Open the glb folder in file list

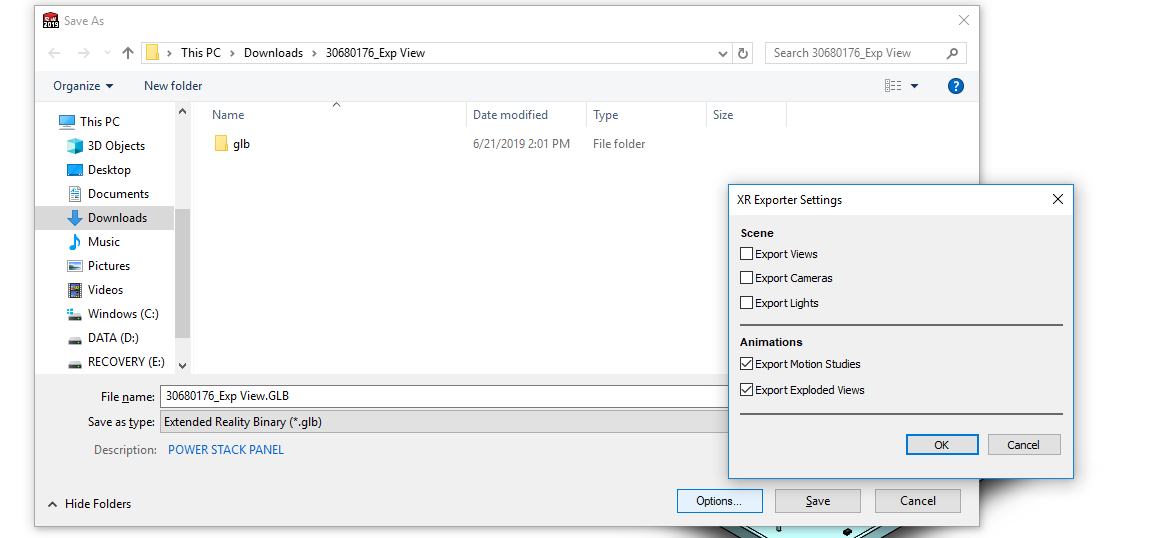pyautogui.click(x=240, y=144)
